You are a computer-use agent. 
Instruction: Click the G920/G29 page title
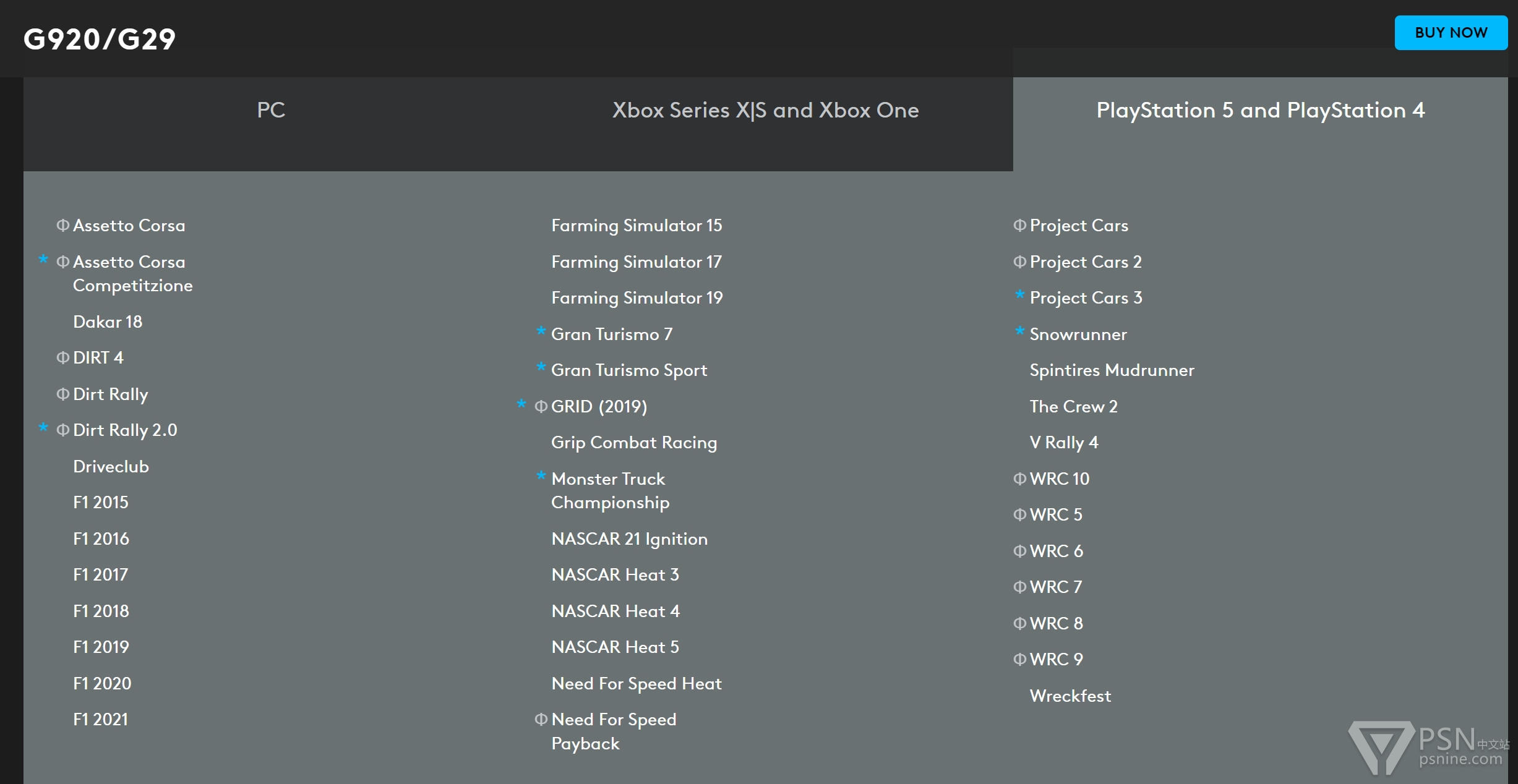pos(100,39)
